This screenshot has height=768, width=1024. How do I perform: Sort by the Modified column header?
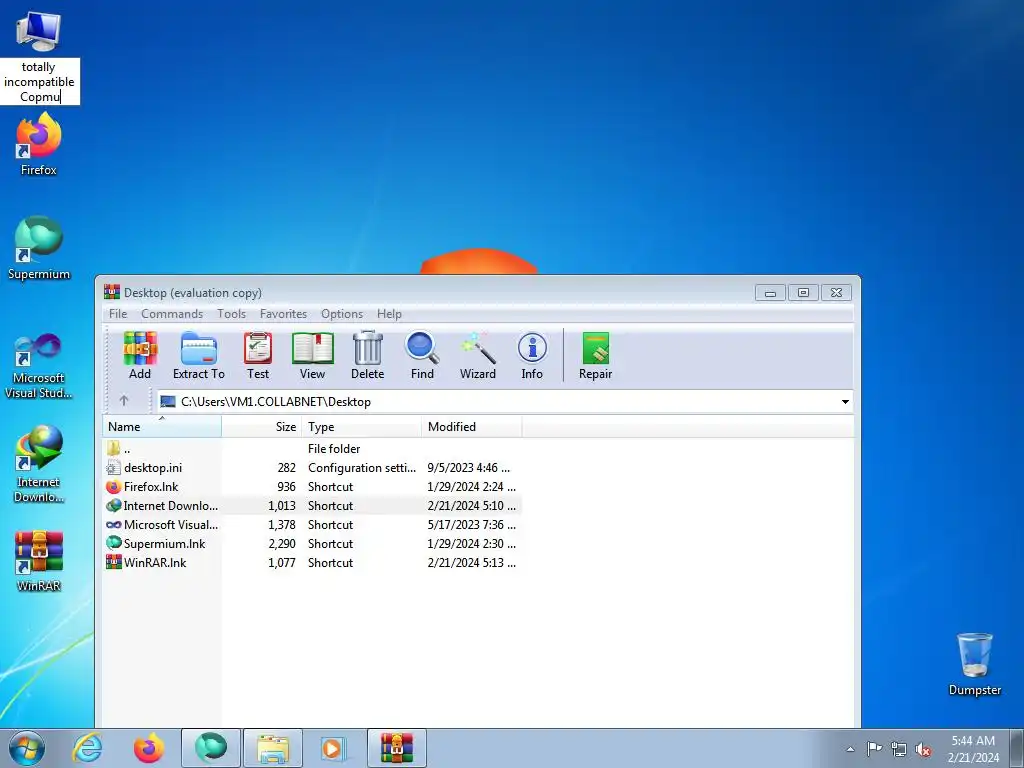pos(472,426)
